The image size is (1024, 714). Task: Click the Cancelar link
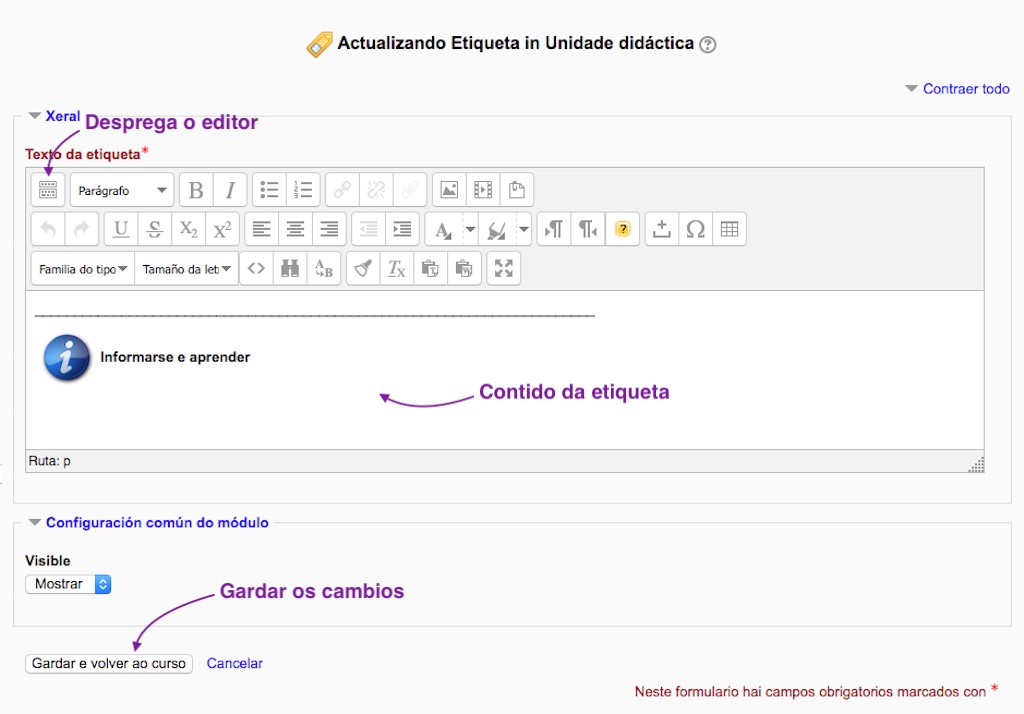point(234,663)
